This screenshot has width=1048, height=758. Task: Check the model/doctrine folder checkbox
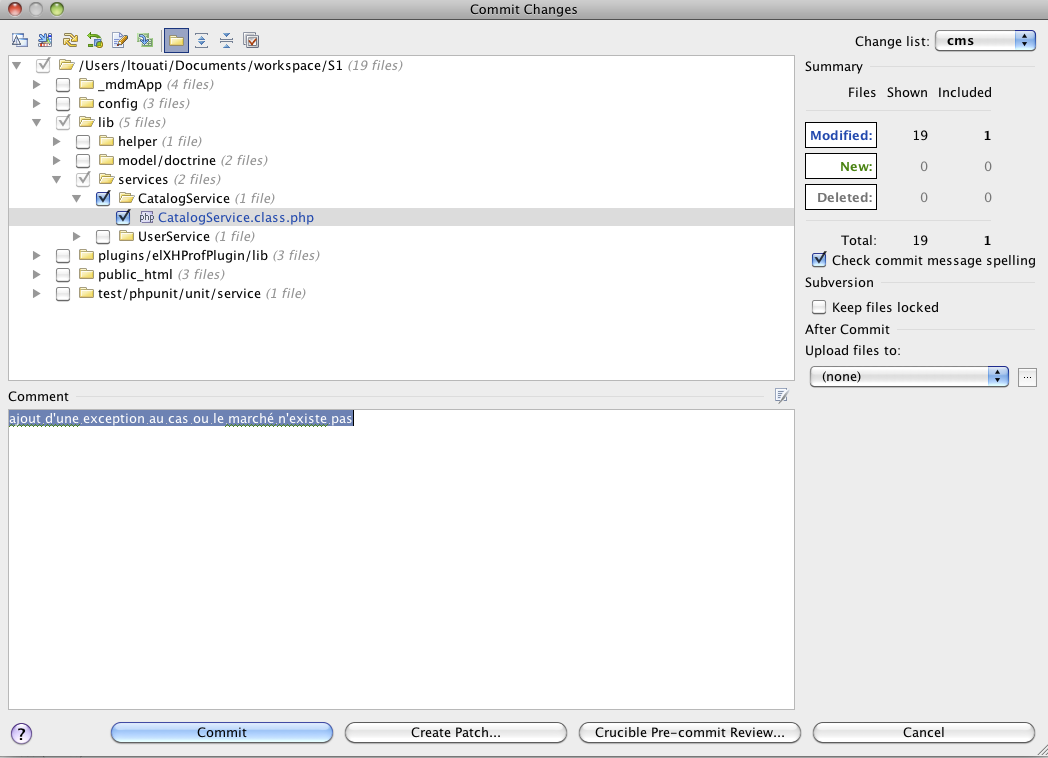coord(83,160)
